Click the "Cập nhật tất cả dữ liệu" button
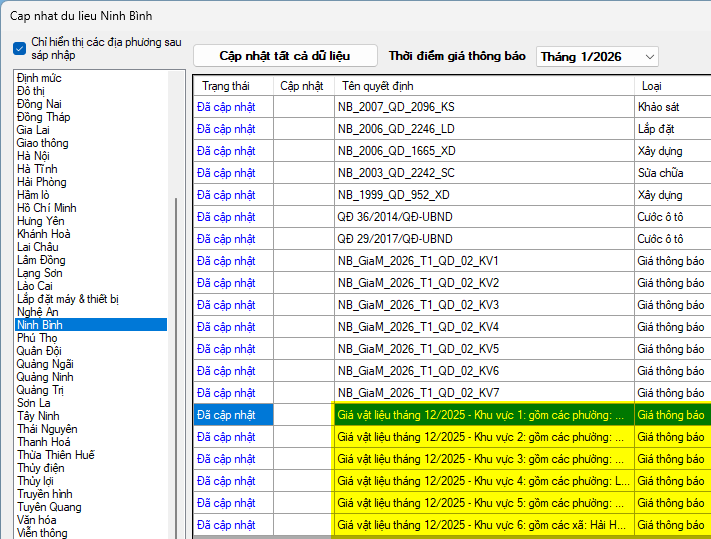Viewport: 711px width, 539px height. (x=285, y=56)
